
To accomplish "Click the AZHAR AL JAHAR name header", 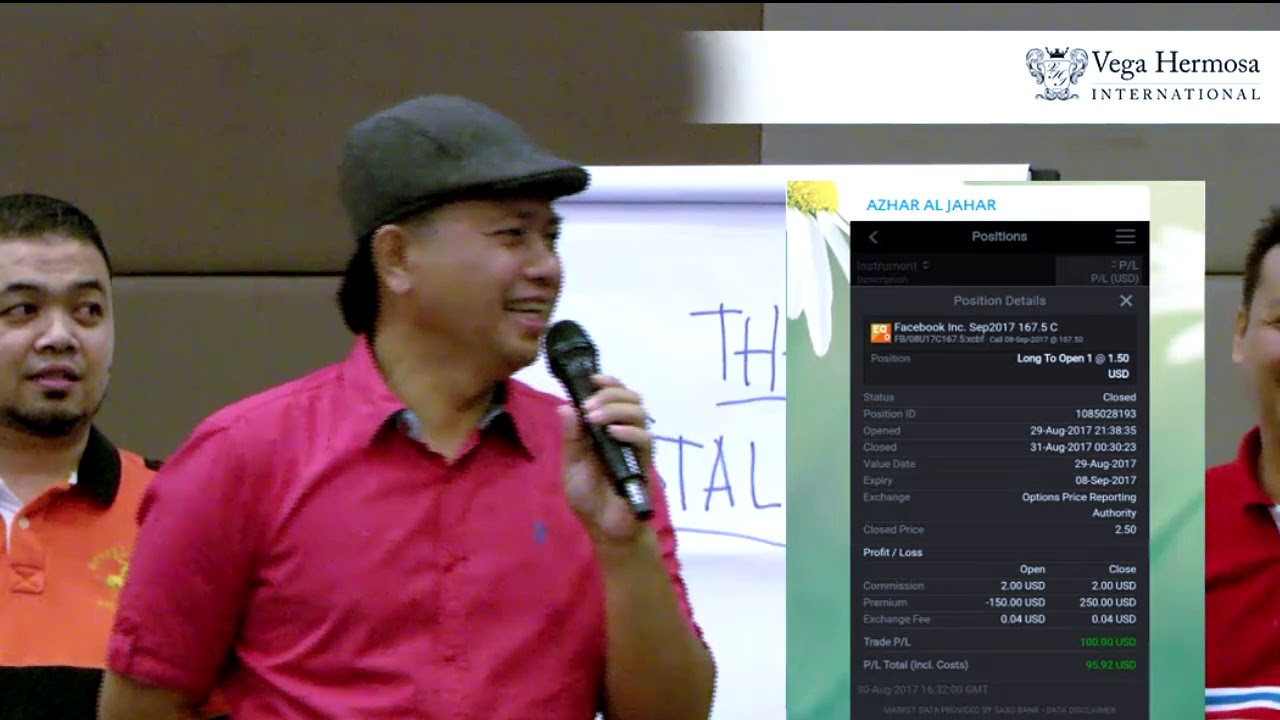I will pos(931,205).
